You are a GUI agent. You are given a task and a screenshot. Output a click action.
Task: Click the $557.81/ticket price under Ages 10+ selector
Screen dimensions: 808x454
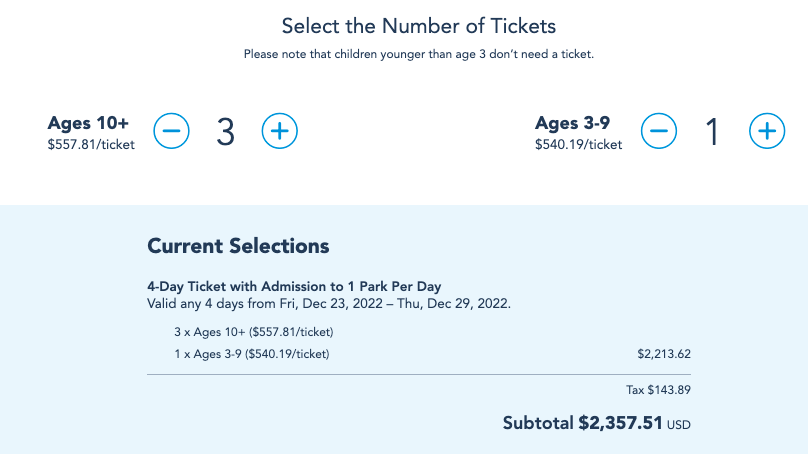[91, 145]
